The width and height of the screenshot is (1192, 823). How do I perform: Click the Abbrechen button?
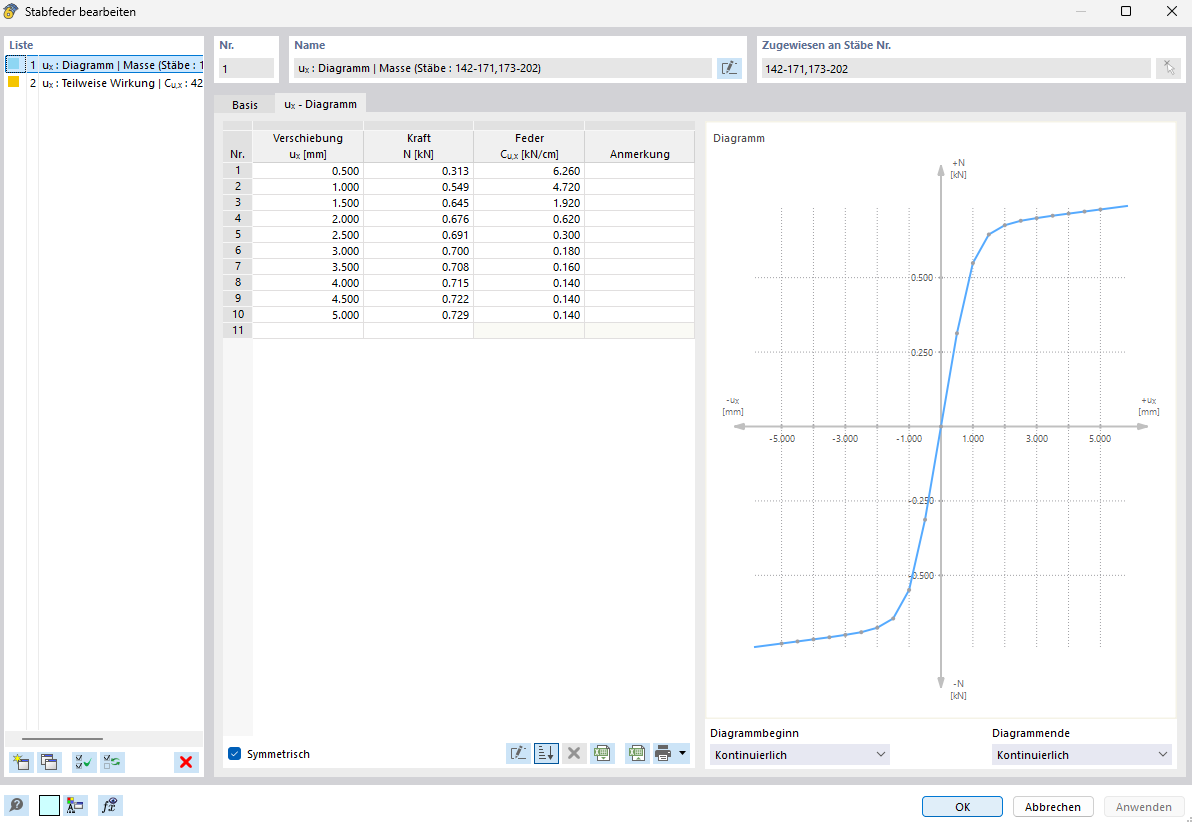click(1053, 807)
